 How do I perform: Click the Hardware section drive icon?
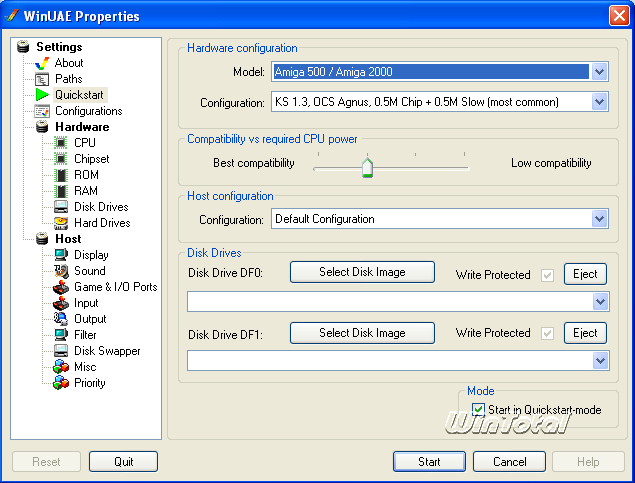coord(42,127)
